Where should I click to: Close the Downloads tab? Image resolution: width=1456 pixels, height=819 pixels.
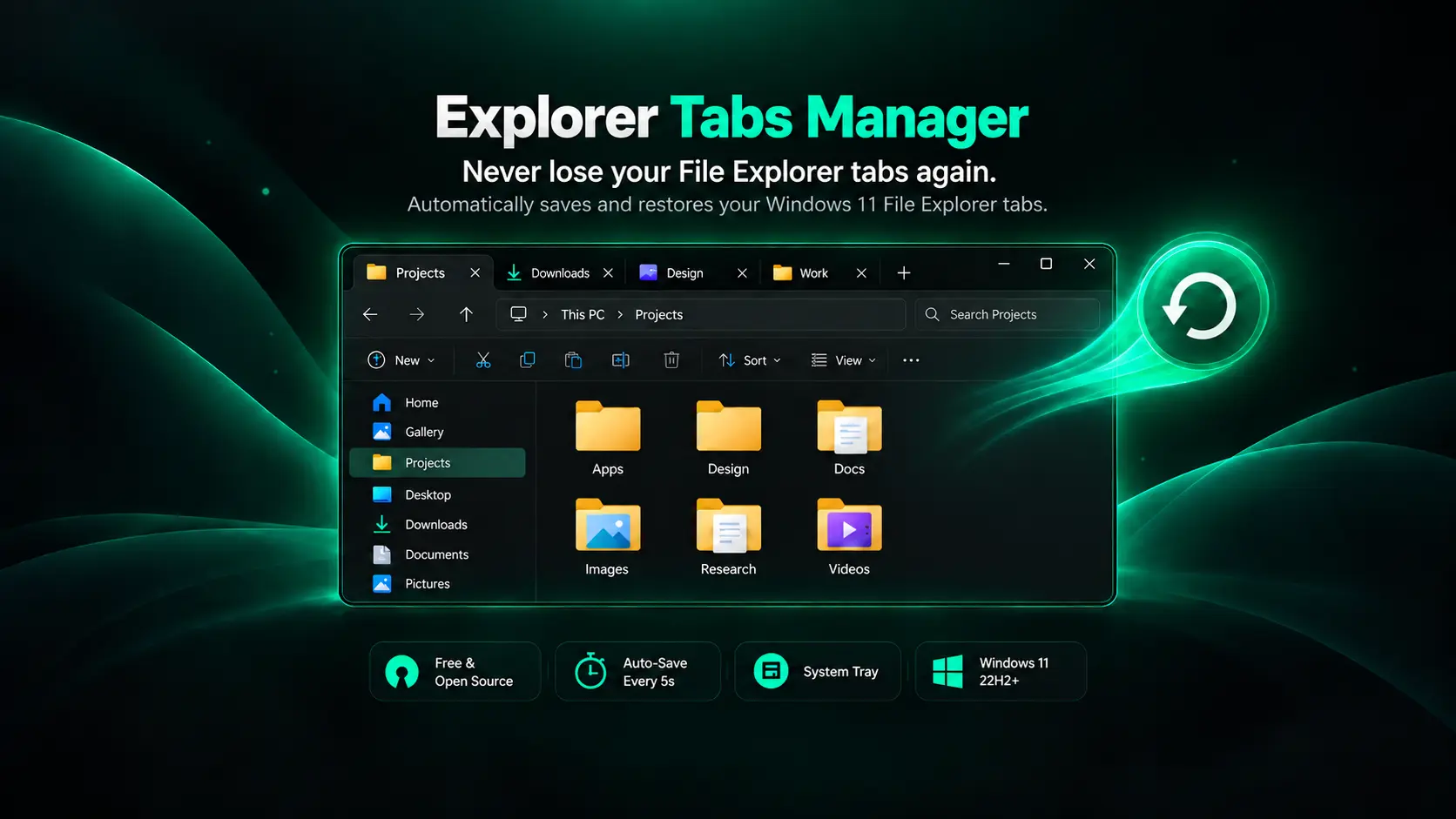pyautogui.click(x=608, y=273)
